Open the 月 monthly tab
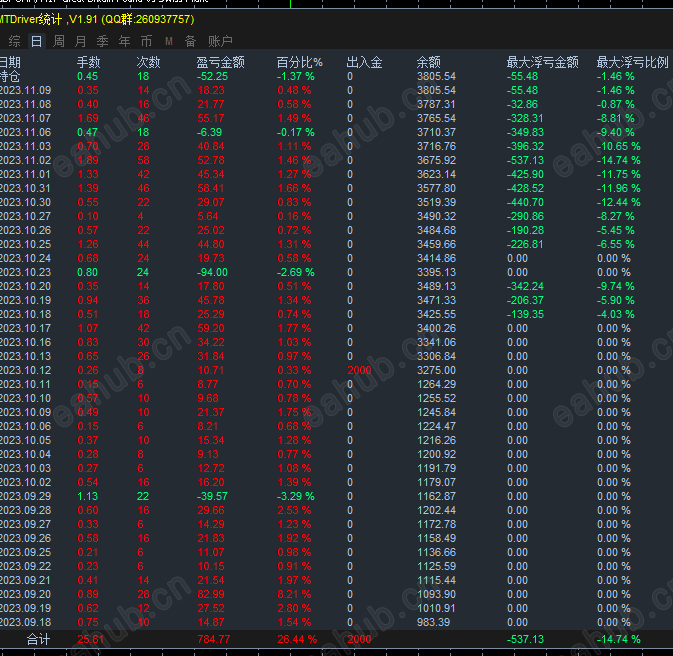Screen dimensions: 673x656 click(x=80, y=41)
